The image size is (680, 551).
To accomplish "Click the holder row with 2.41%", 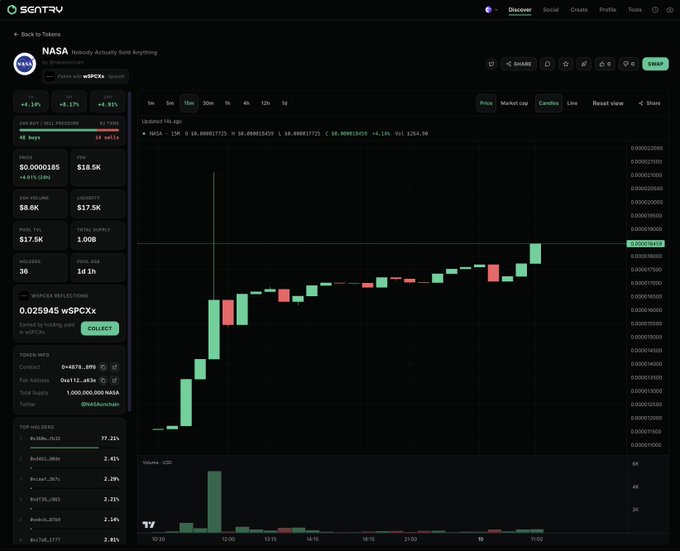I will click(x=69, y=462).
